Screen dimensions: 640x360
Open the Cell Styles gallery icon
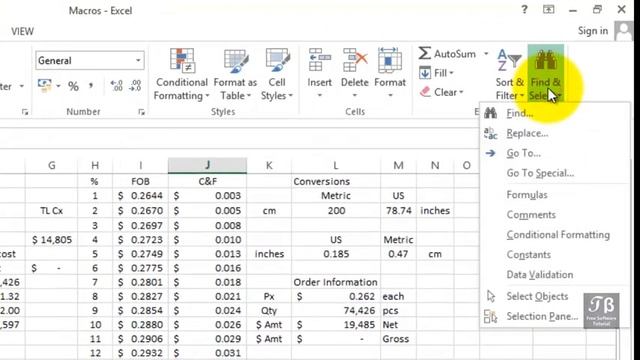click(x=277, y=60)
